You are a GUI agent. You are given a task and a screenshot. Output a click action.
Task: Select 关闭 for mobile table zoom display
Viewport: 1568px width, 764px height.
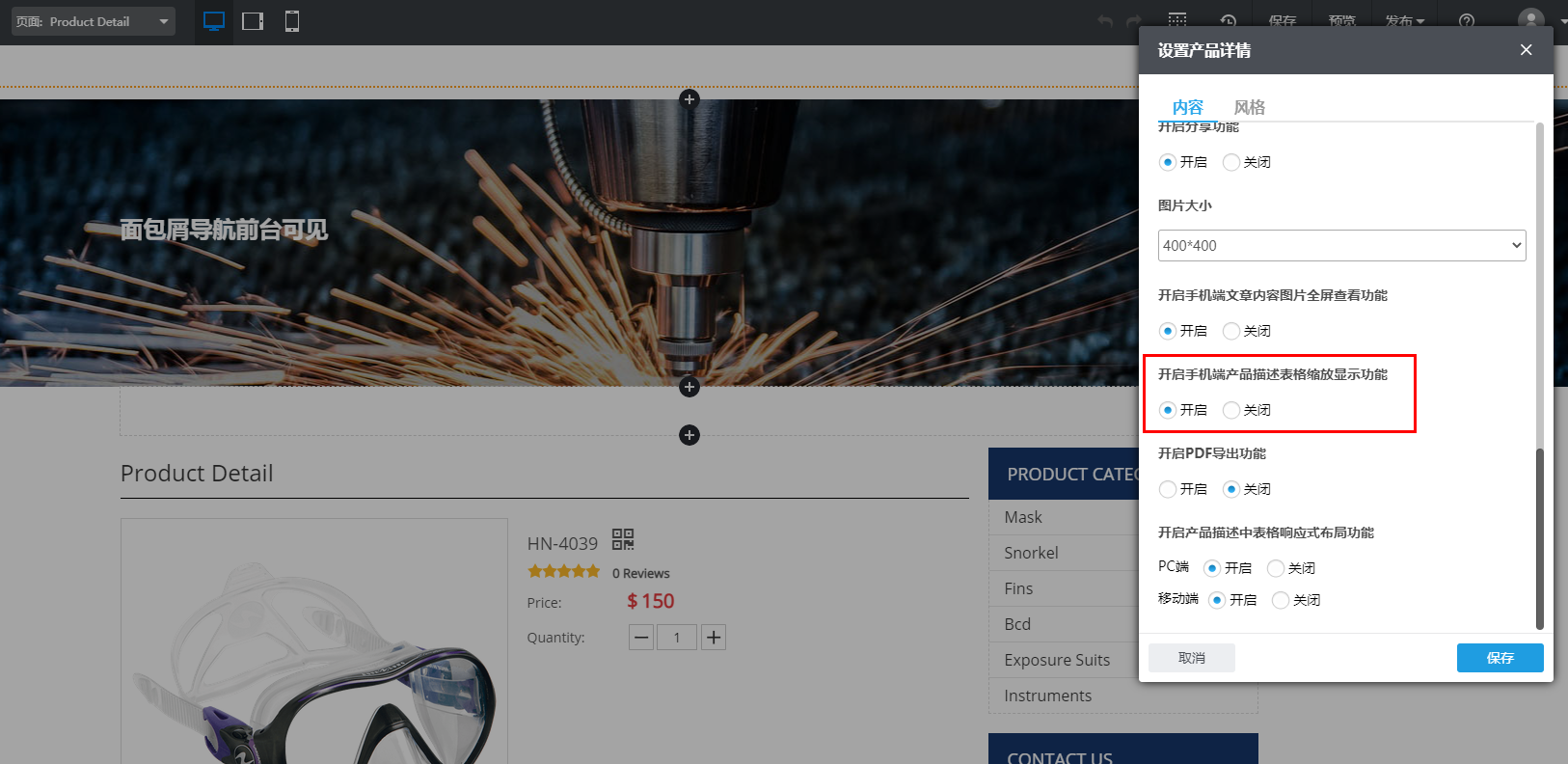[x=1231, y=410]
